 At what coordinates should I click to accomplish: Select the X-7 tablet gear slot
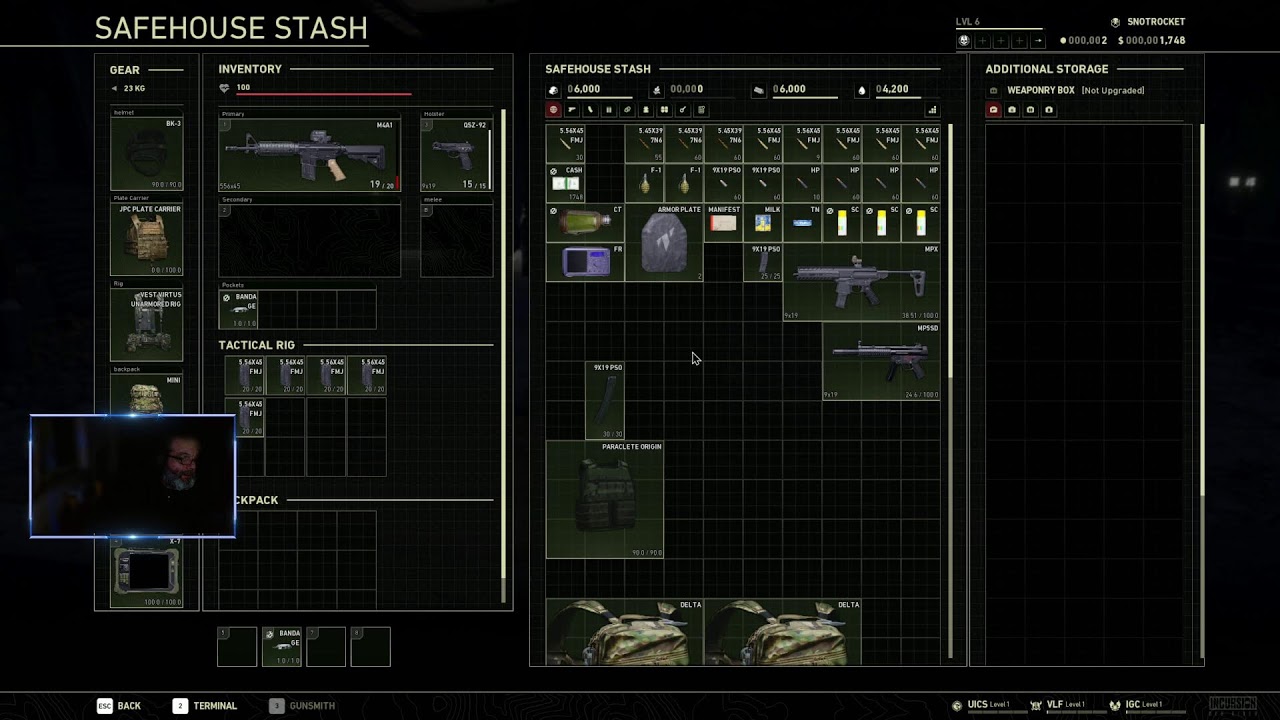(146, 572)
